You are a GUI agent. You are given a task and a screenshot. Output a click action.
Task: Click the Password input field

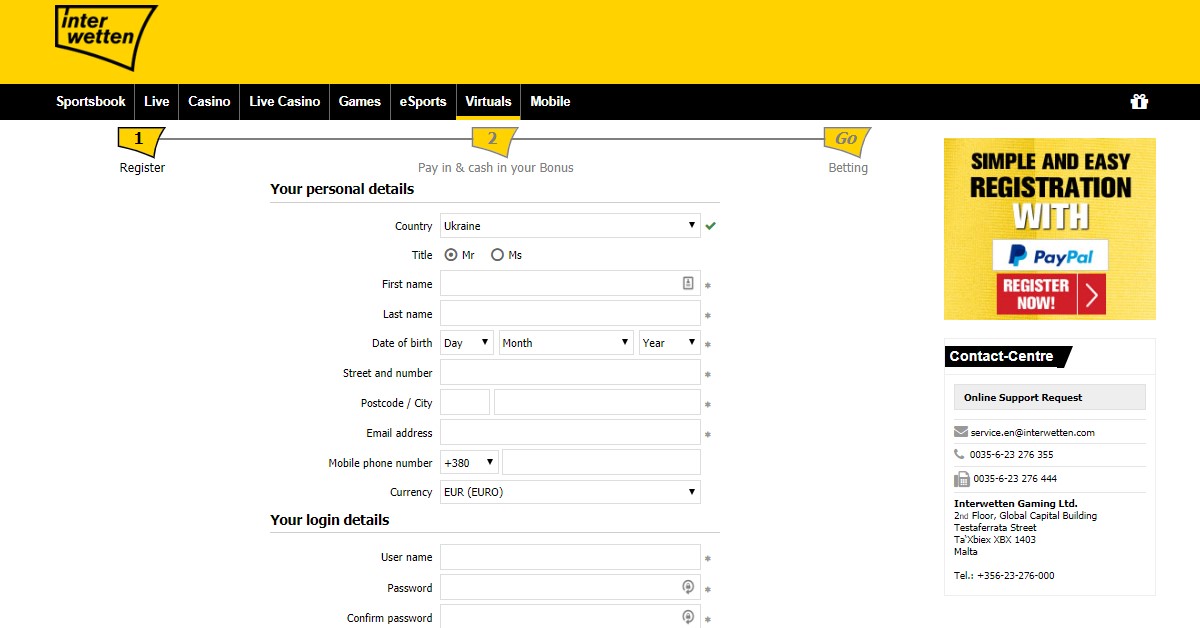pos(570,588)
